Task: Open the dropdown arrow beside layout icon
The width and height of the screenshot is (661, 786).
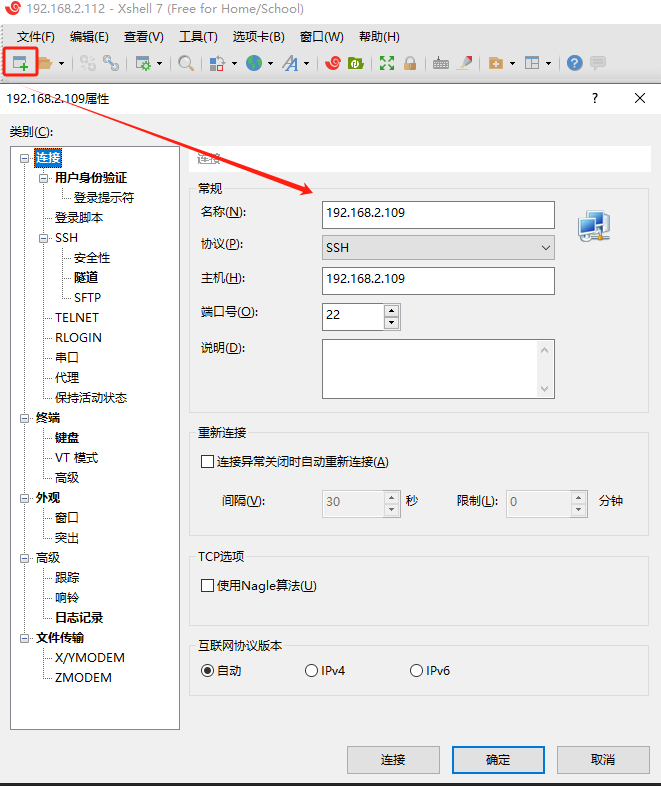Action: click(548, 64)
